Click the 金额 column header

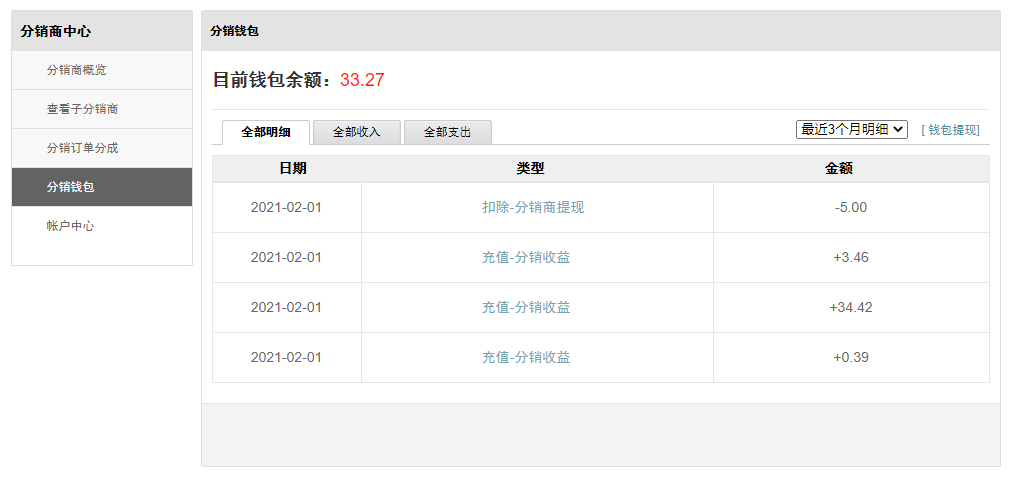coord(839,169)
